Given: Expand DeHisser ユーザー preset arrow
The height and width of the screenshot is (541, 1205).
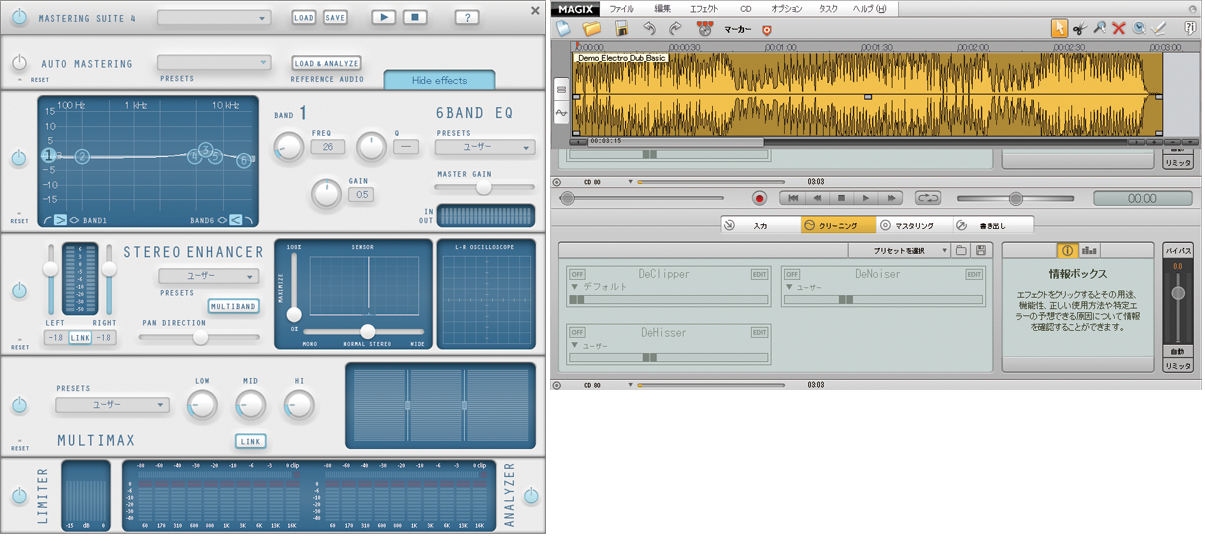Looking at the screenshot, I should (x=573, y=345).
